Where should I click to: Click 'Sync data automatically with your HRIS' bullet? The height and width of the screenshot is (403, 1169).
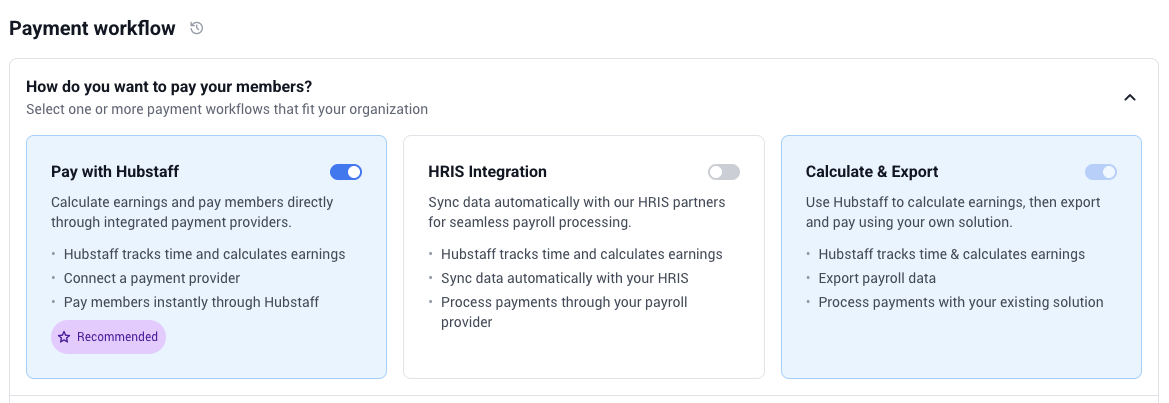click(x=564, y=278)
